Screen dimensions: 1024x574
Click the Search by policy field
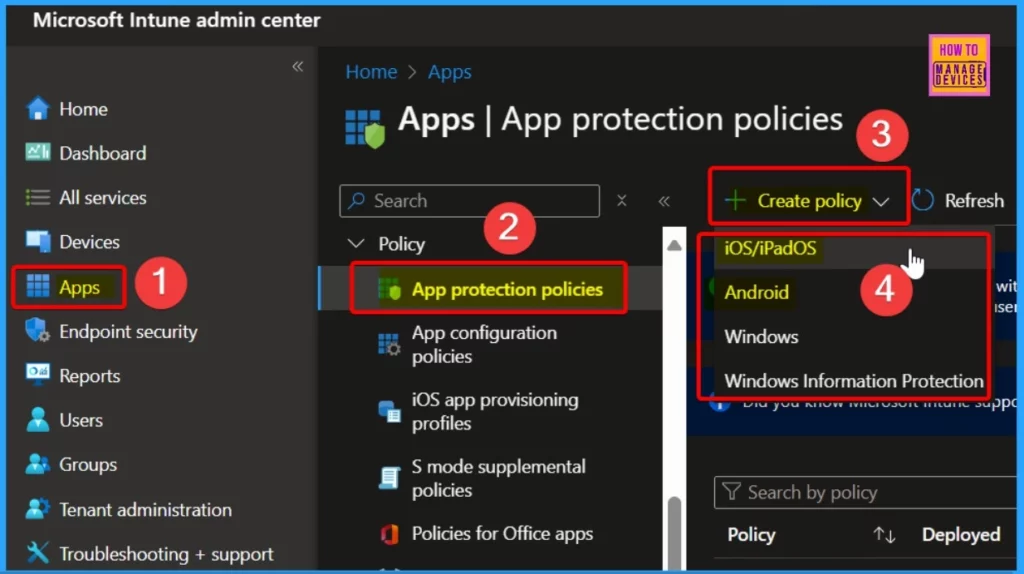[865, 492]
